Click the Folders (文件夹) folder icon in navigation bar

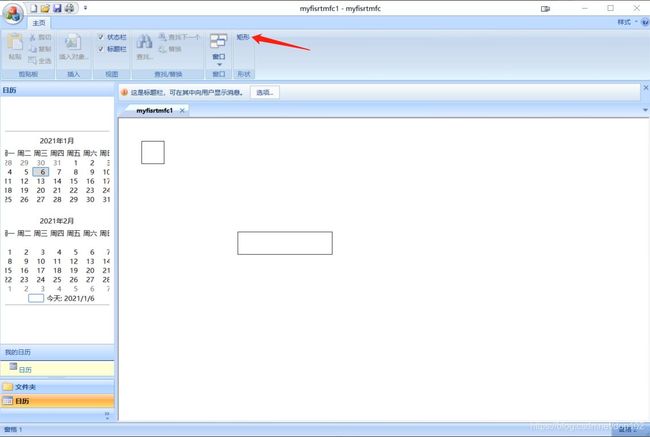coord(7,386)
